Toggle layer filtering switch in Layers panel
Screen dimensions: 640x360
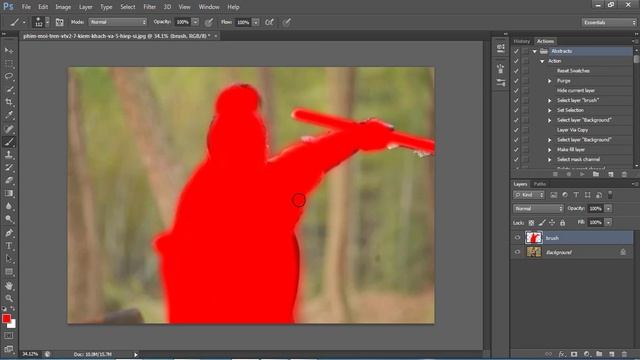[x=610, y=195]
